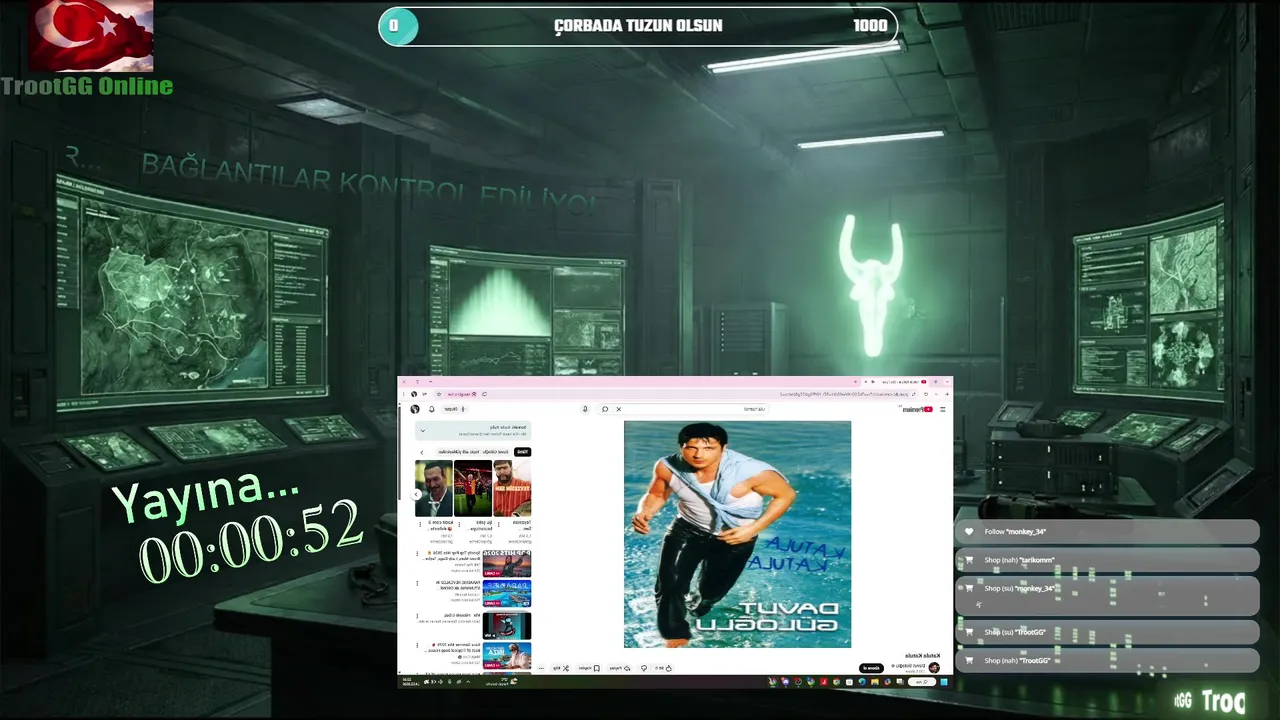The height and width of the screenshot is (720, 1280).
Task: Select the black 'Tümü' filter chip
Action: tap(522, 452)
